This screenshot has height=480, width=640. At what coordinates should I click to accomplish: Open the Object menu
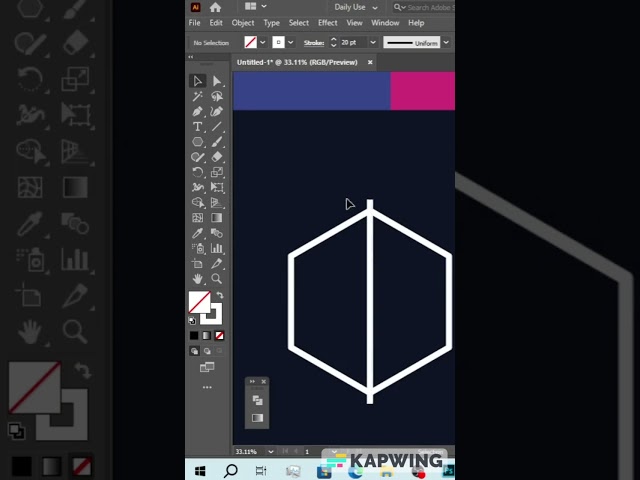243,23
